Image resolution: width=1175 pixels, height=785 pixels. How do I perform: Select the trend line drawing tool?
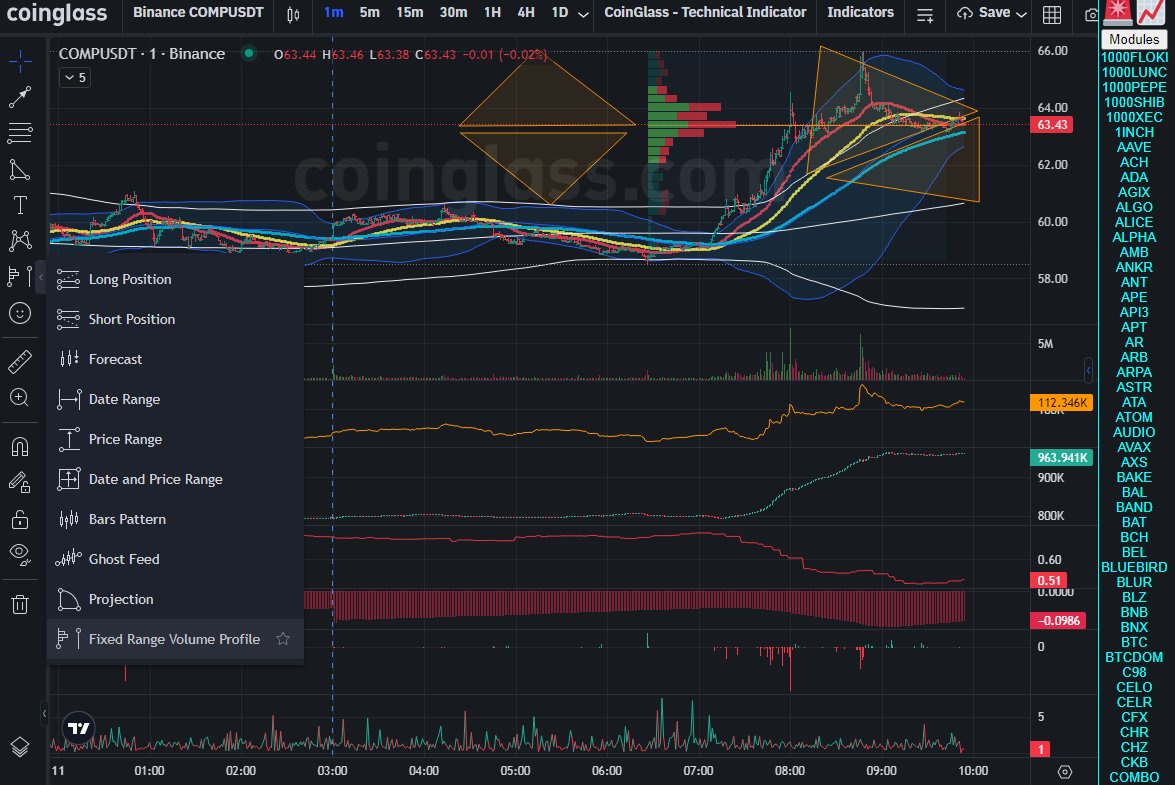click(x=20, y=97)
